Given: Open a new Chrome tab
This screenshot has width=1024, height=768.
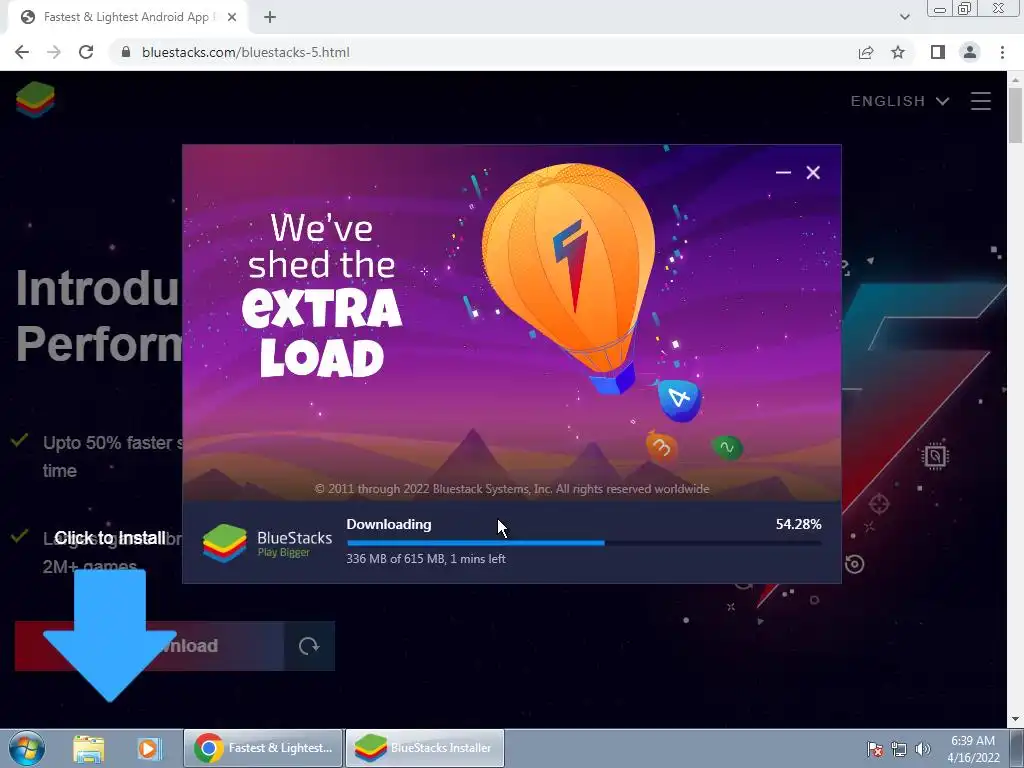Looking at the screenshot, I should point(270,17).
